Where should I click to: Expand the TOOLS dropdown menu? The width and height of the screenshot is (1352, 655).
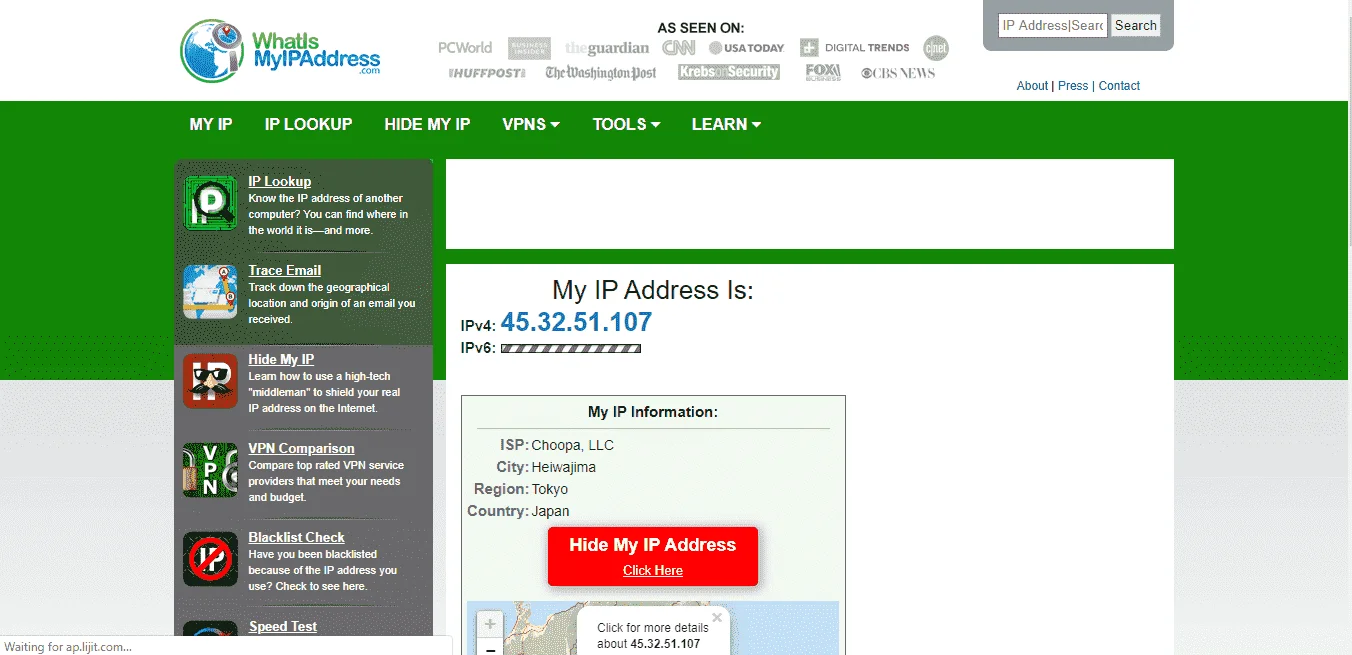pyautogui.click(x=626, y=125)
